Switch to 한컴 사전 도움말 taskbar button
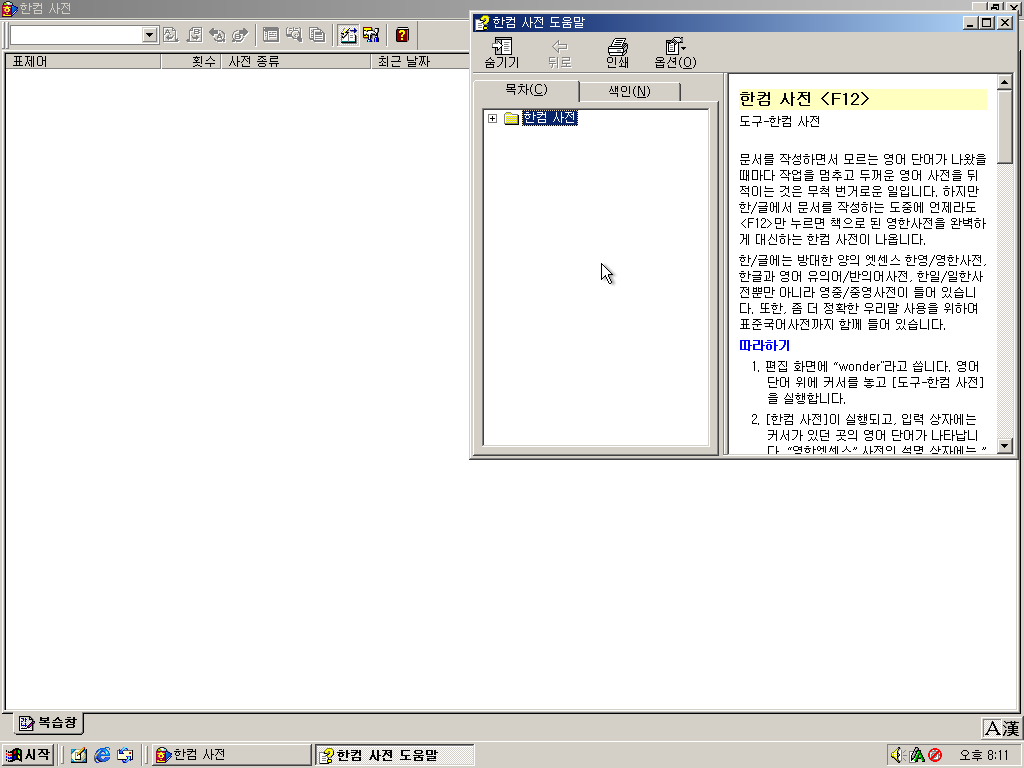This screenshot has height=768, width=1024. [394, 755]
